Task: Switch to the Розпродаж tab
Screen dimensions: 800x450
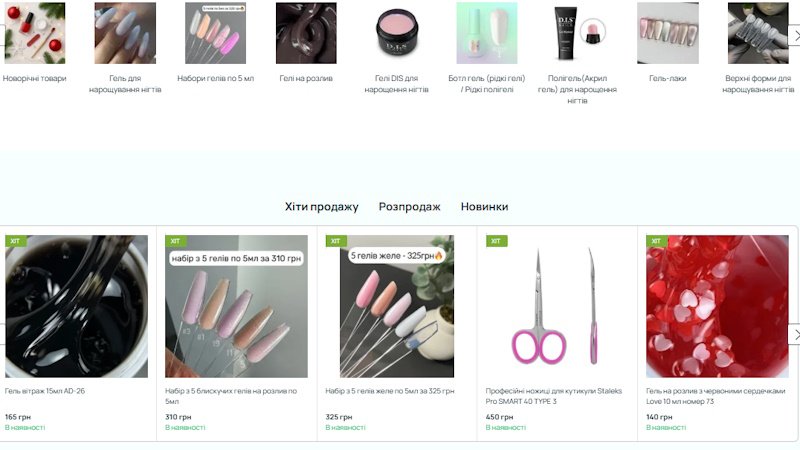Action: [409, 207]
